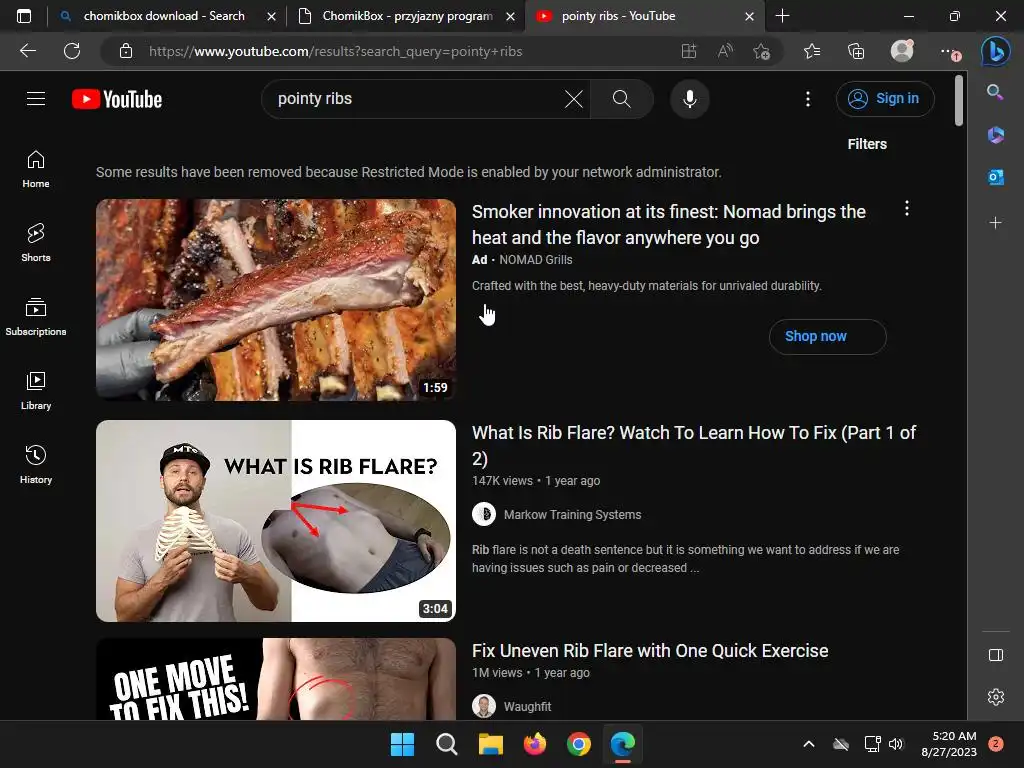The height and width of the screenshot is (768, 1024).
Task: Add this page to favorites
Action: point(761,51)
